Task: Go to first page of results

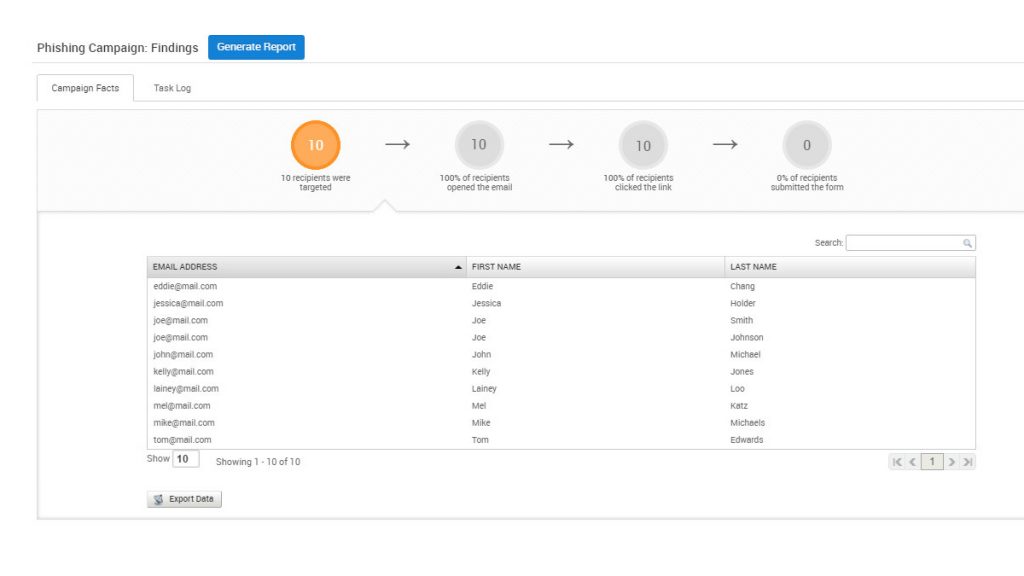Action: 897,462
